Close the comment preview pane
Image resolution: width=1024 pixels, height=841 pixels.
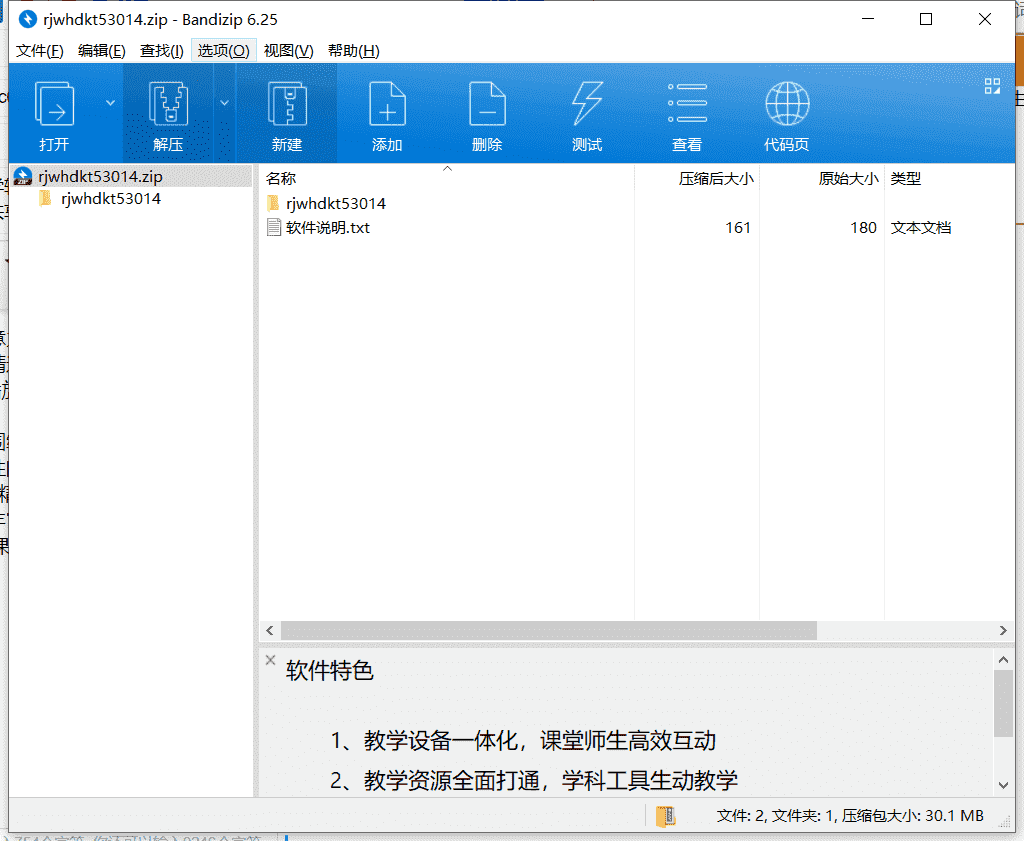(270, 660)
